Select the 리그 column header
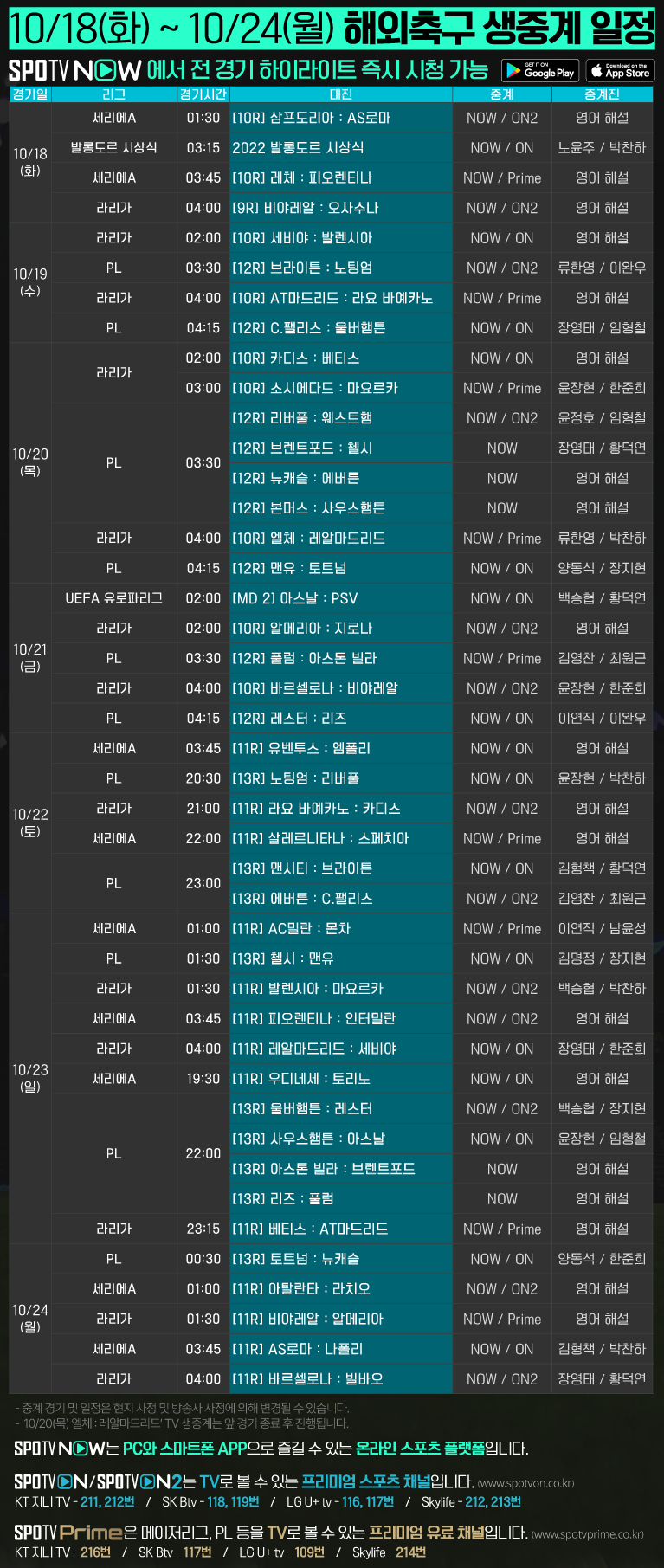Screen dimensions: 664x1568 tap(114, 94)
